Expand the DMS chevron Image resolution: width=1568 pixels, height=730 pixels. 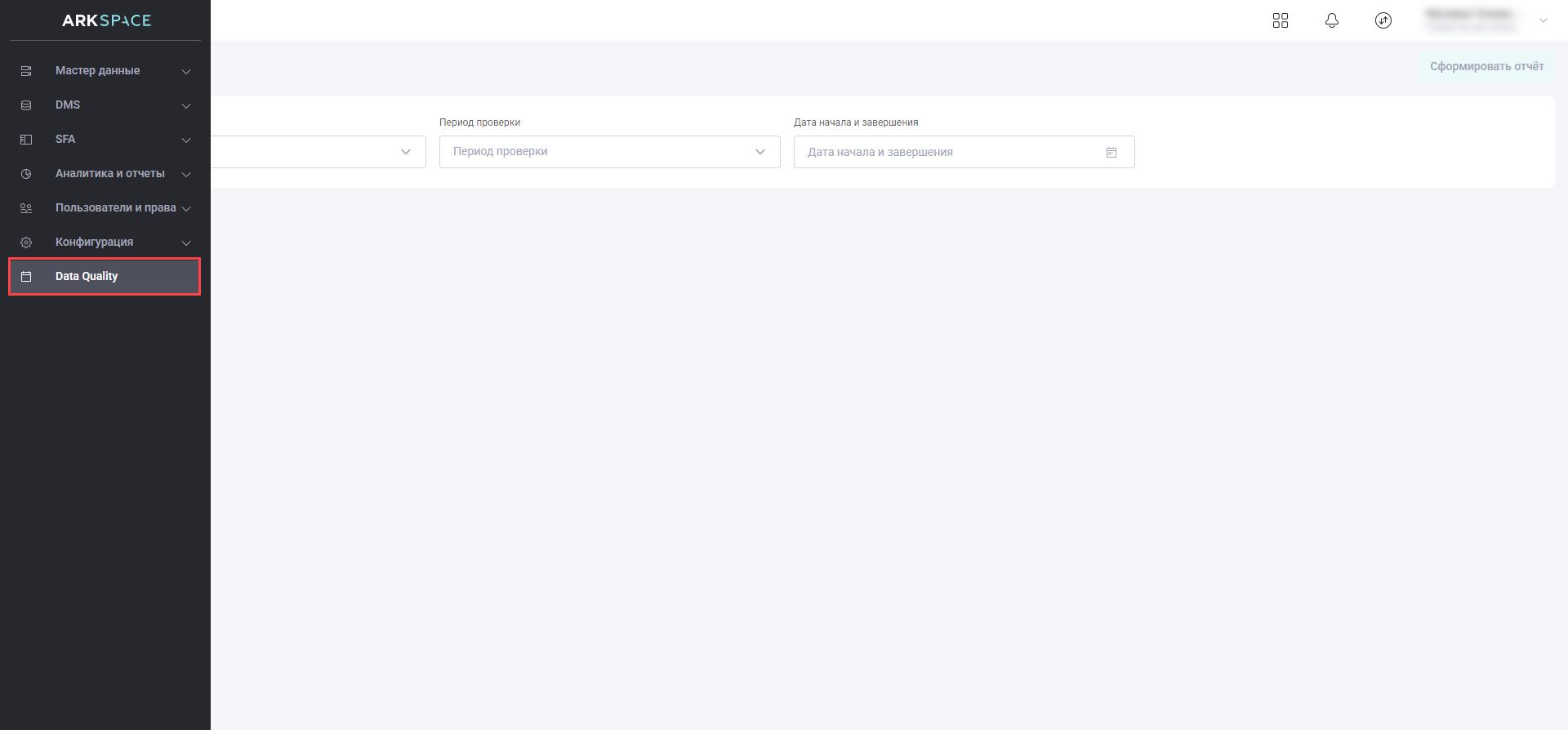point(186,106)
